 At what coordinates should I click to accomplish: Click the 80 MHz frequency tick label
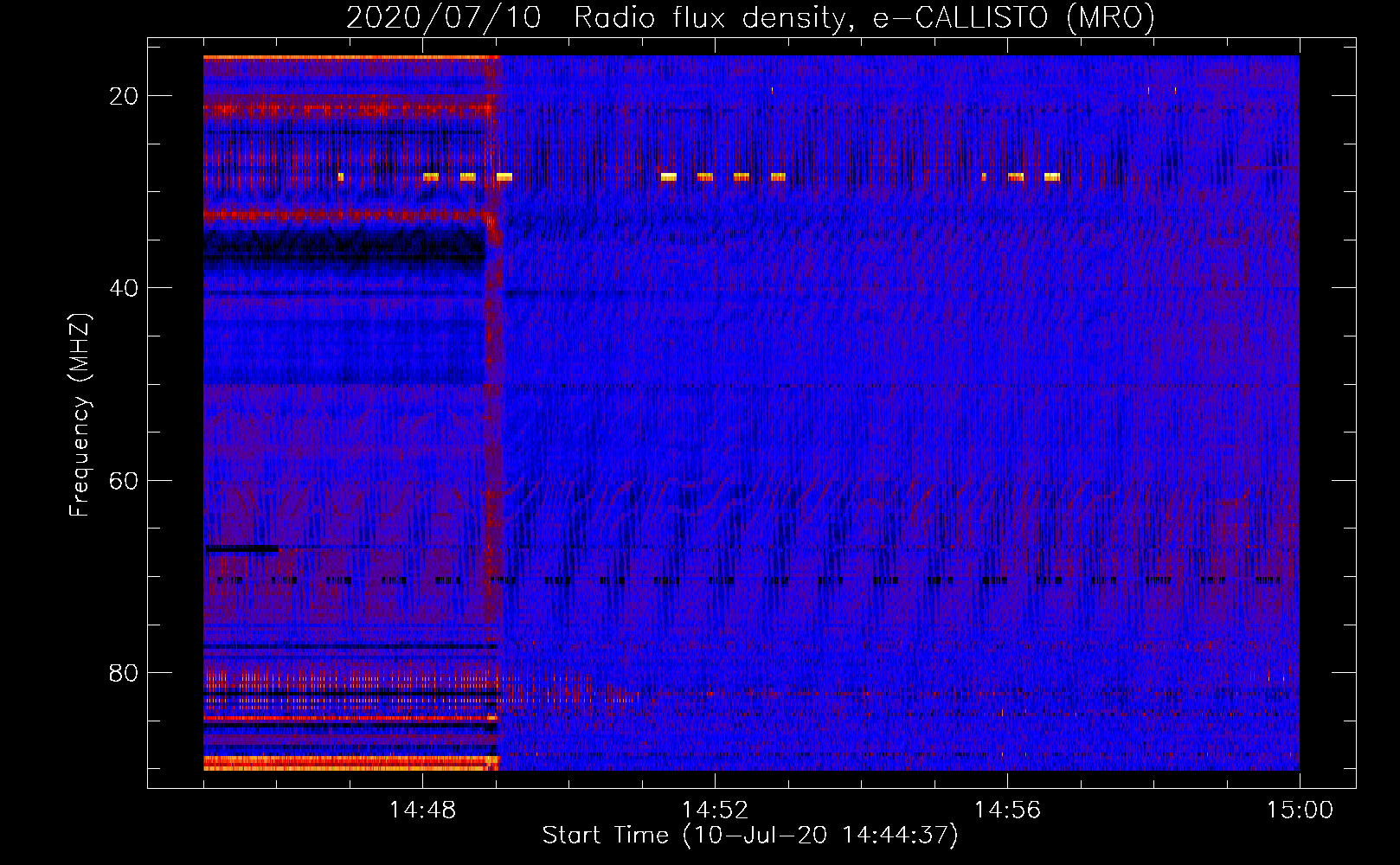[124, 672]
